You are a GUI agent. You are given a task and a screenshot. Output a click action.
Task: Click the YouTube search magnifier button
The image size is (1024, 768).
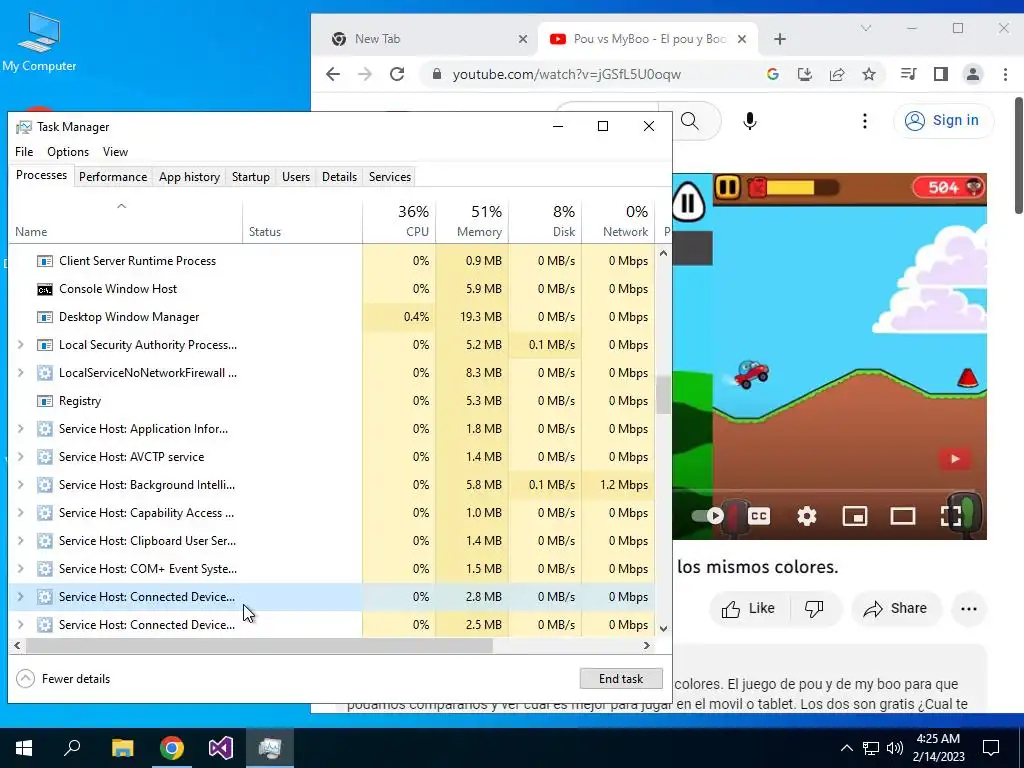point(690,121)
